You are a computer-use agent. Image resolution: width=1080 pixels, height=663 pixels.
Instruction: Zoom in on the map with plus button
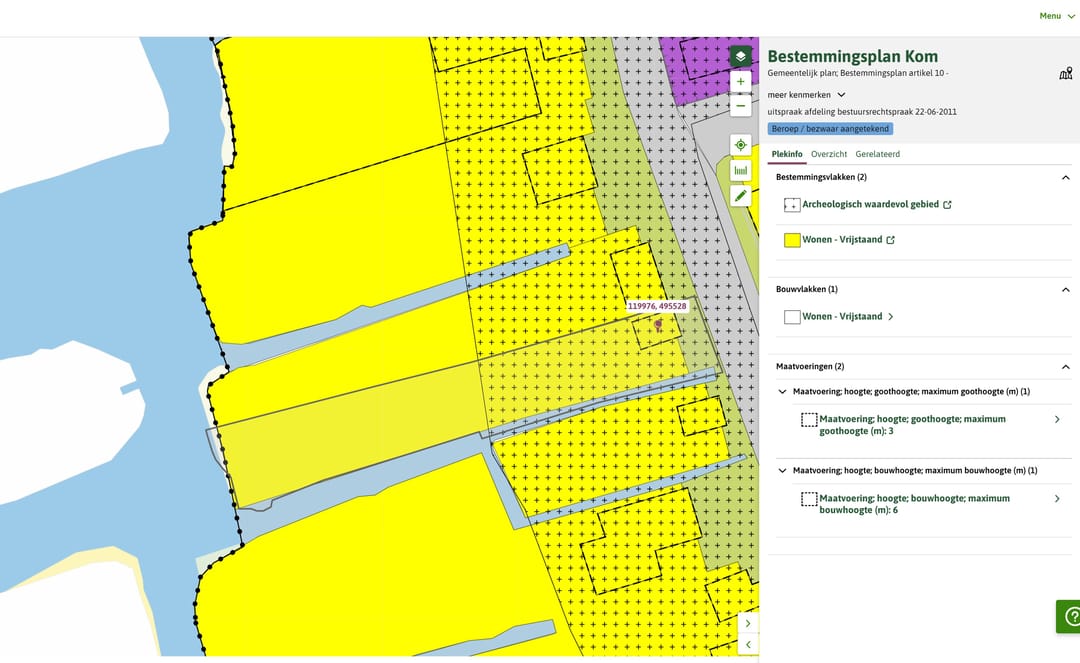tap(740, 82)
